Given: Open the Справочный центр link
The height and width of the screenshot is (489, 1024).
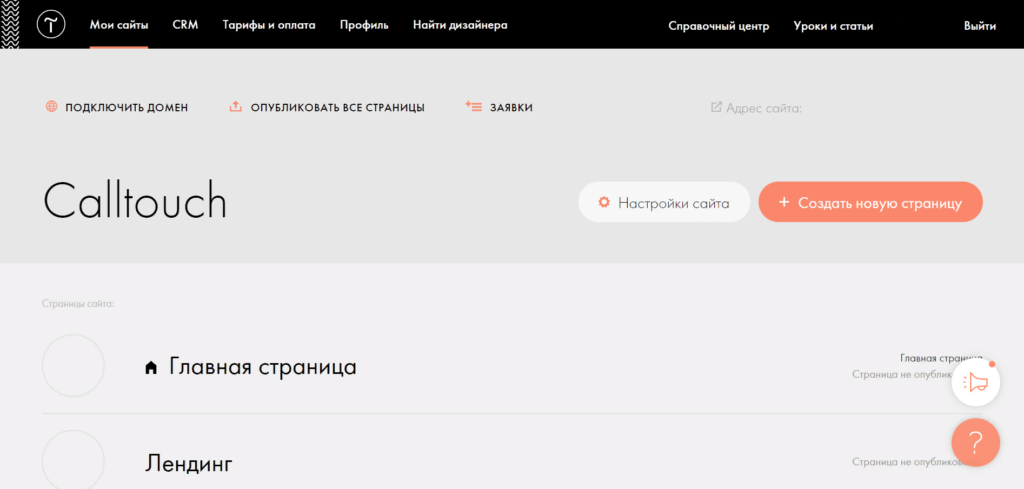Looking at the screenshot, I should tap(718, 26).
